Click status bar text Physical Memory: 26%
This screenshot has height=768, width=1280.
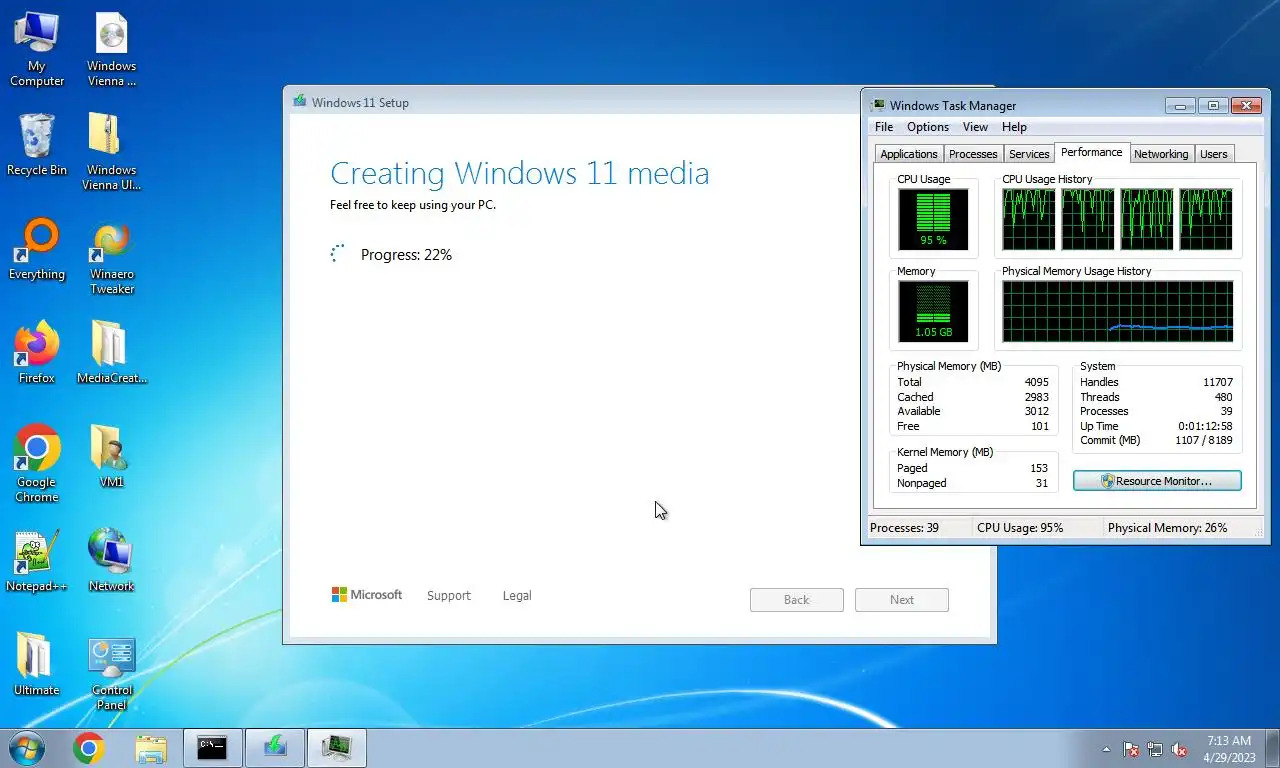pyautogui.click(x=1167, y=527)
